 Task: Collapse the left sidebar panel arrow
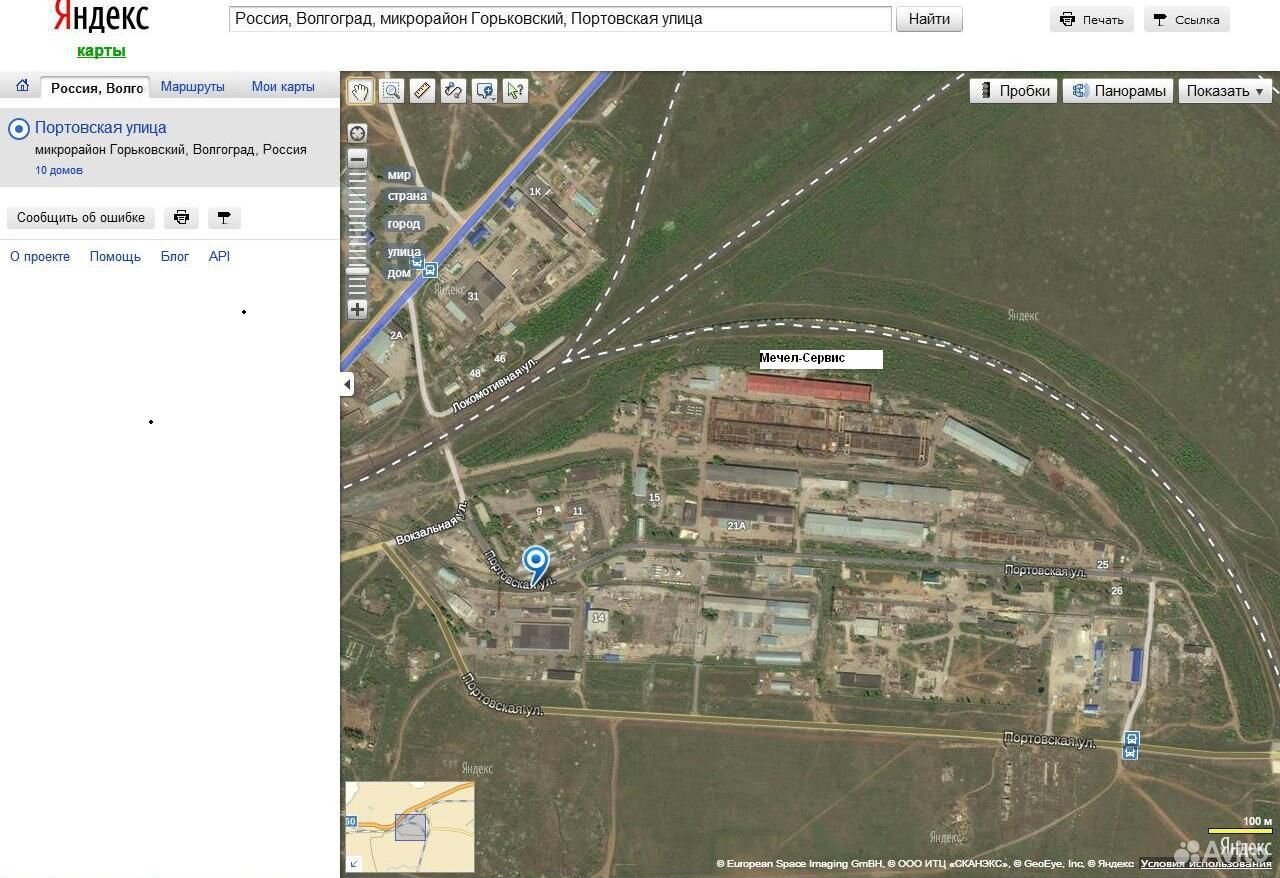(x=347, y=384)
